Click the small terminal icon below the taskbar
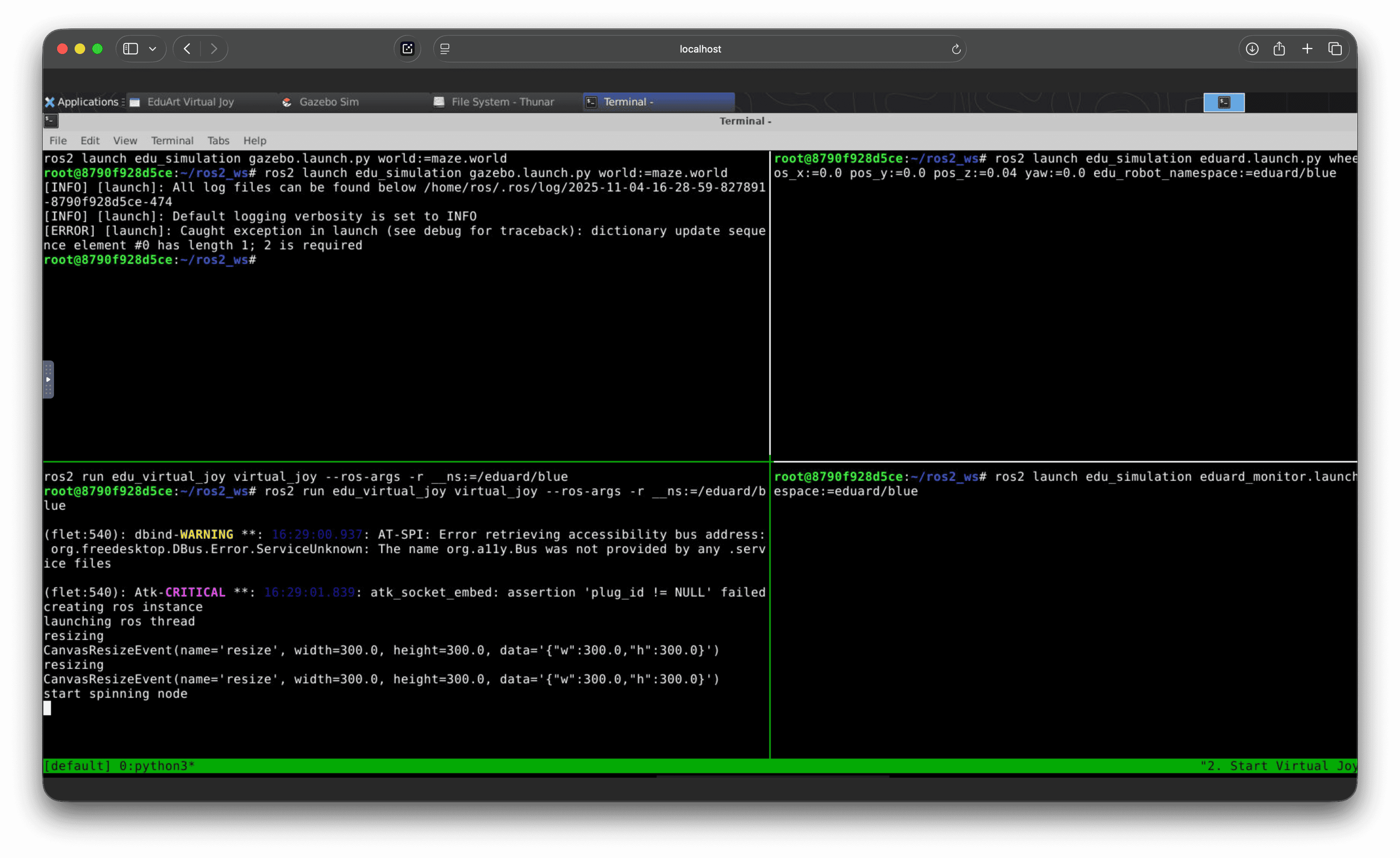Viewport: 1400px width, 858px height. pyautogui.click(x=51, y=121)
